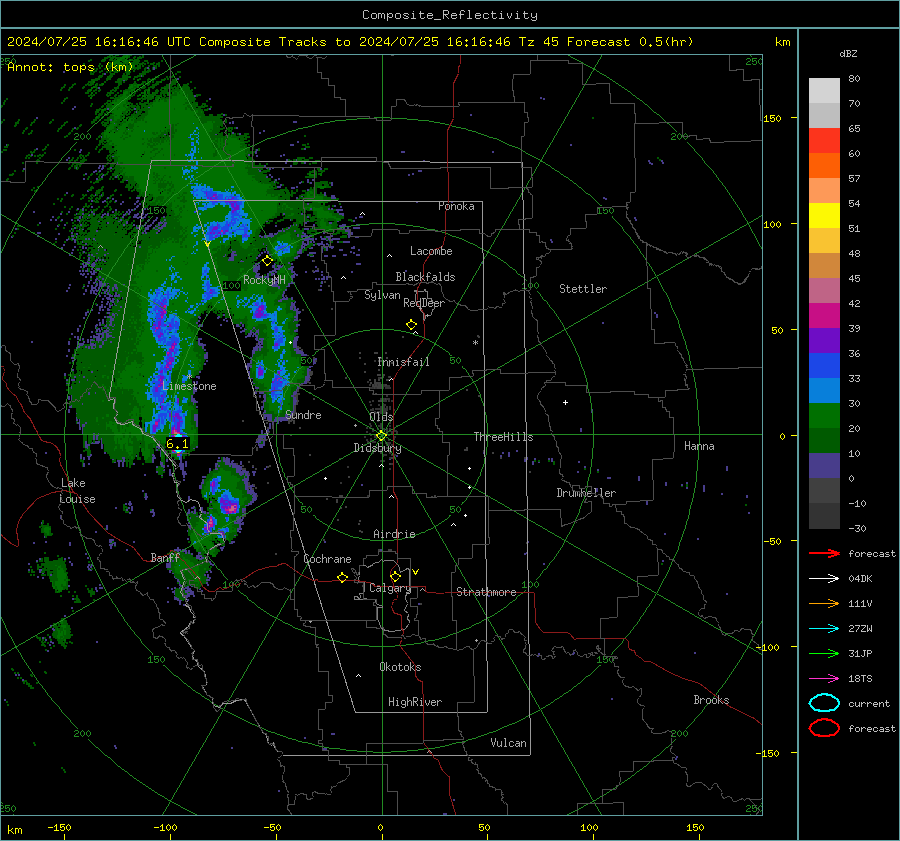Click the cyan current ellipse symbol
This screenshot has height=841, width=900.
tap(824, 703)
